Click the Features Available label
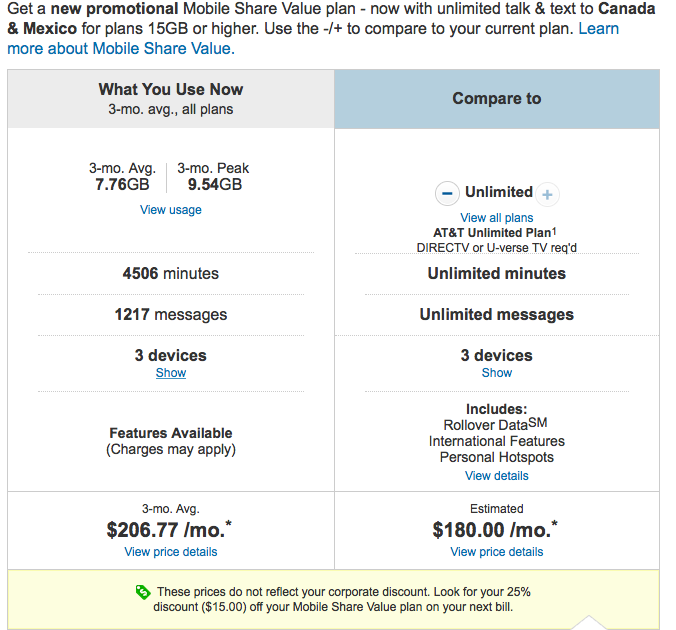Screen dimensions: 676x630 point(171,433)
